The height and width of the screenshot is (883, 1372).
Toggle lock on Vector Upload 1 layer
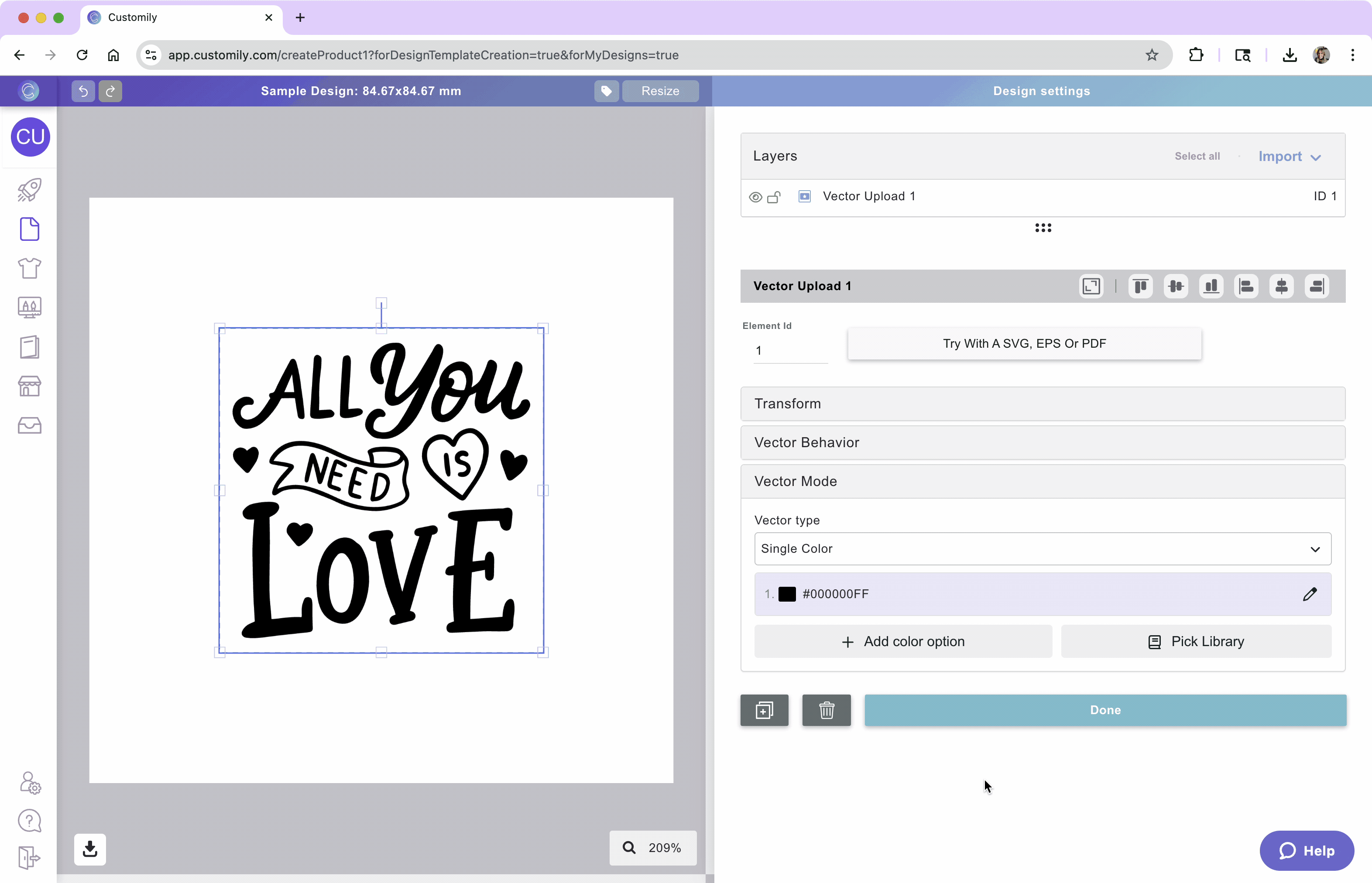pos(774,197)
